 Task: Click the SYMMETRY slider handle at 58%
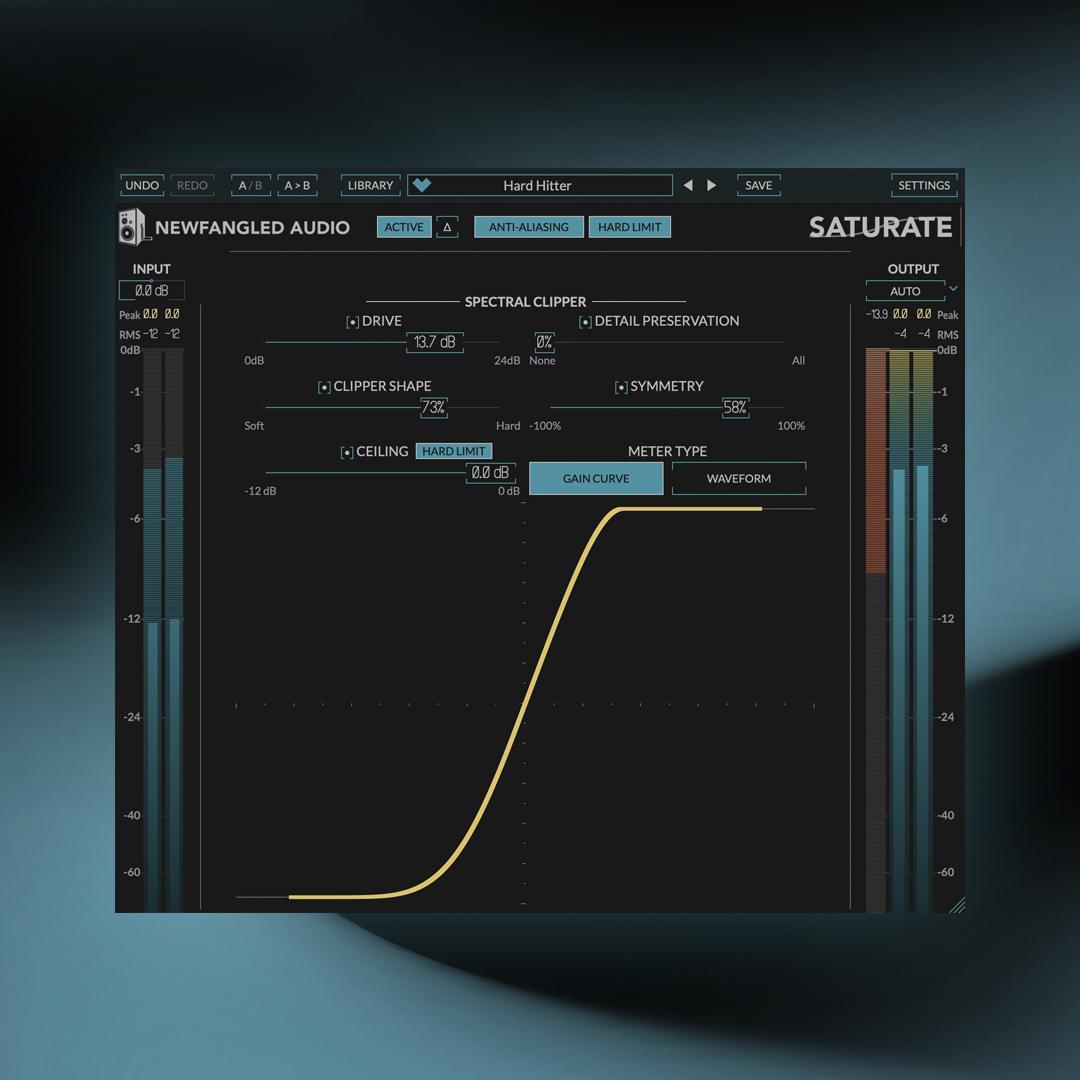(x=735, y=408)
